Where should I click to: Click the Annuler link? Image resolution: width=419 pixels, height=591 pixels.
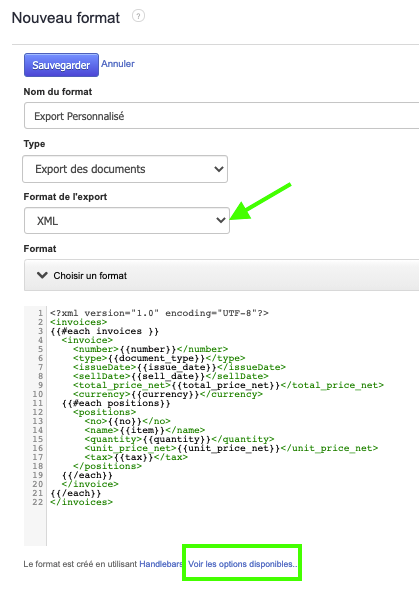click(118, 64)
